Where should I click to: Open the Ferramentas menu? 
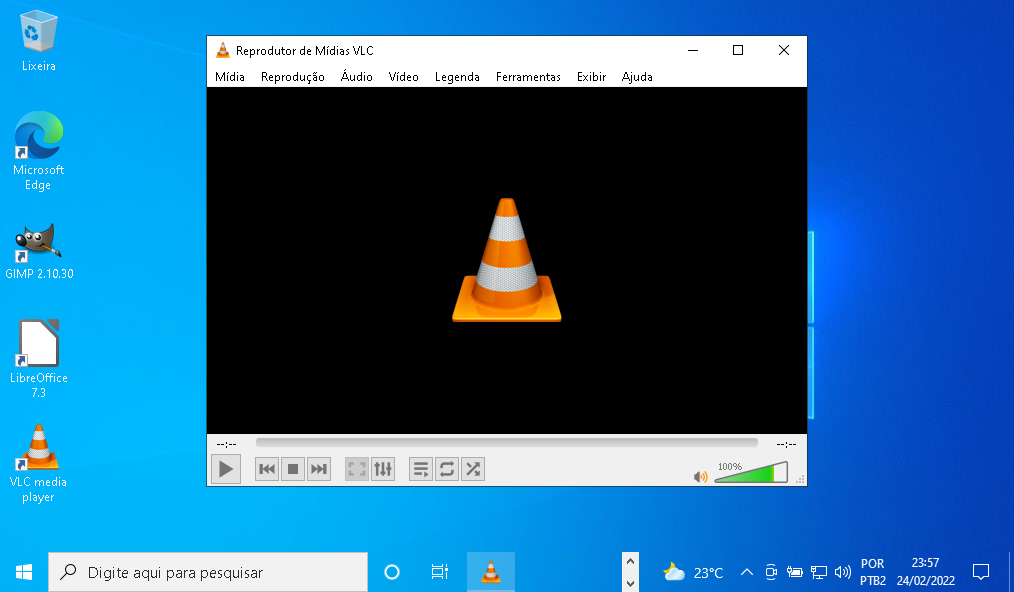pyautogui.click(x=528, y=77)
